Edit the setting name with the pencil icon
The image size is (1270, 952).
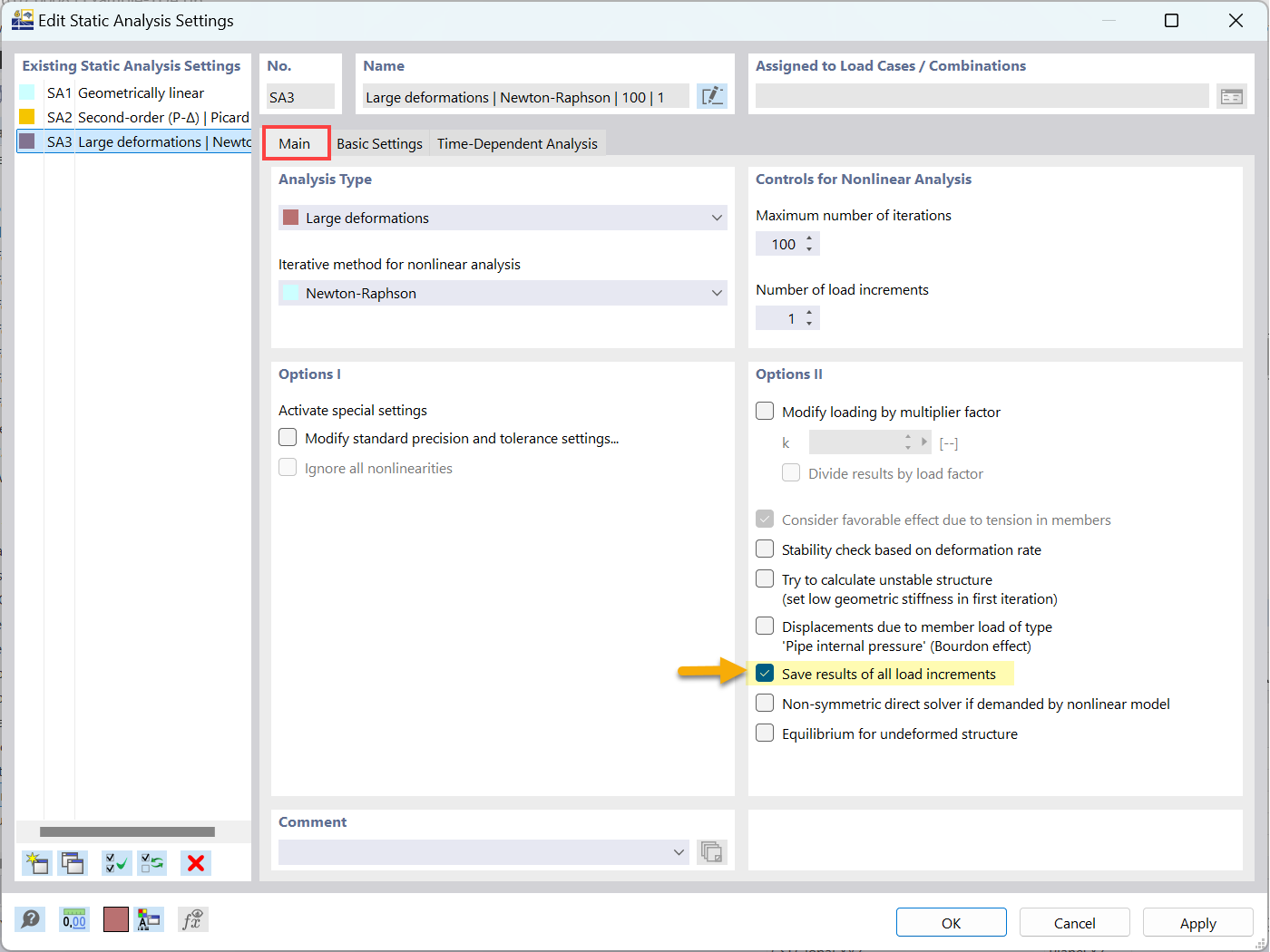(x=712, y=95)
